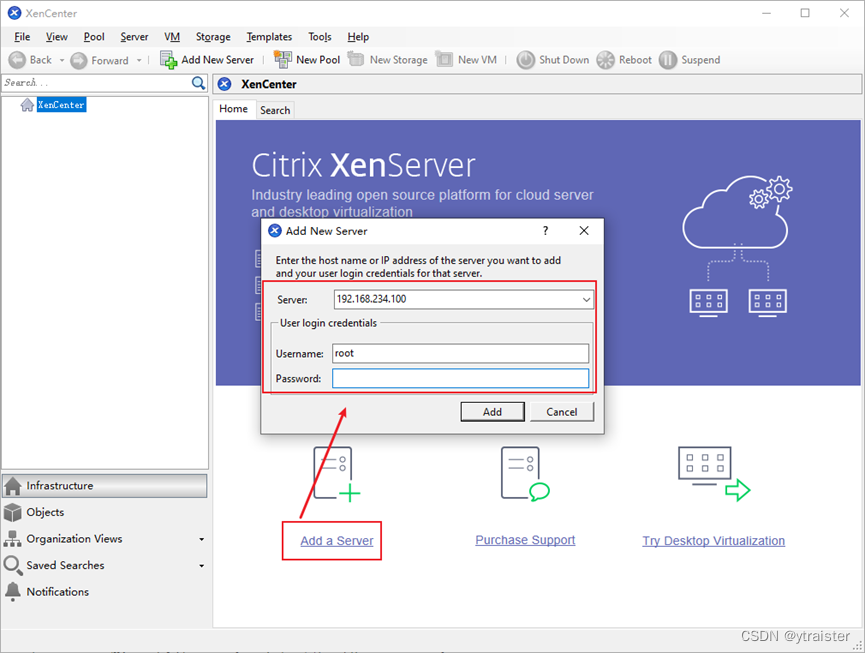
Task: Expand the Organization Views dropdown arrow
Action: pyautogui.click(x=201, y=539)
